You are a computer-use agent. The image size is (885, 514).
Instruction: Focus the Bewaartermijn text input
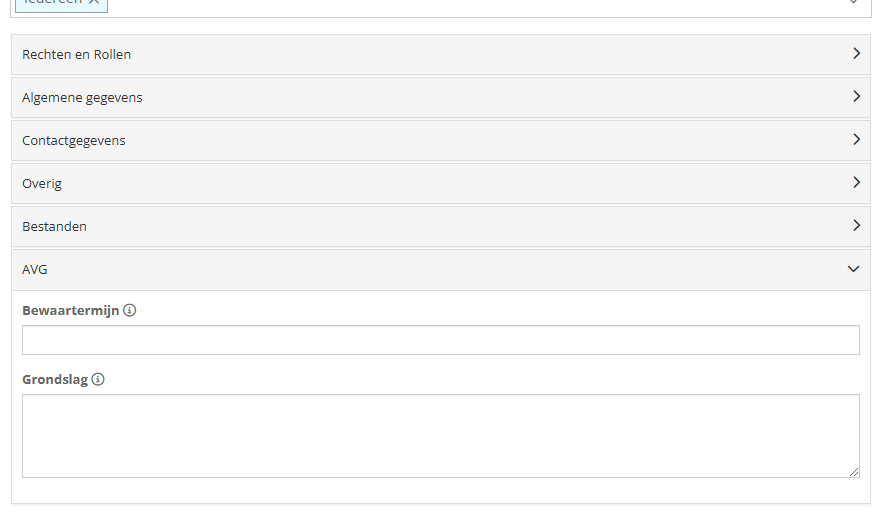pos(441,340)
